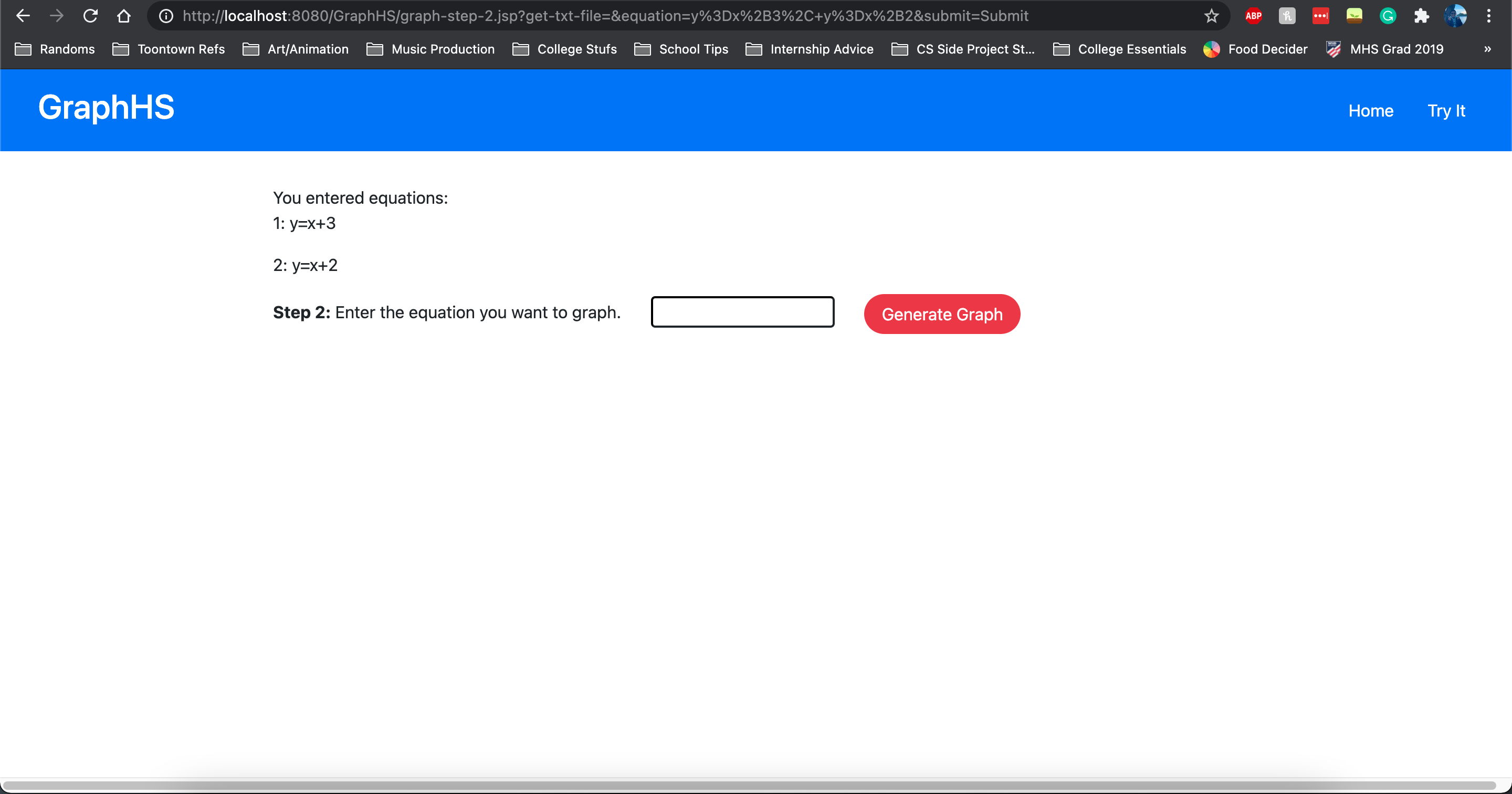Reload the current page
This screenshot has width=1512, height=794.
click(90, 16)
